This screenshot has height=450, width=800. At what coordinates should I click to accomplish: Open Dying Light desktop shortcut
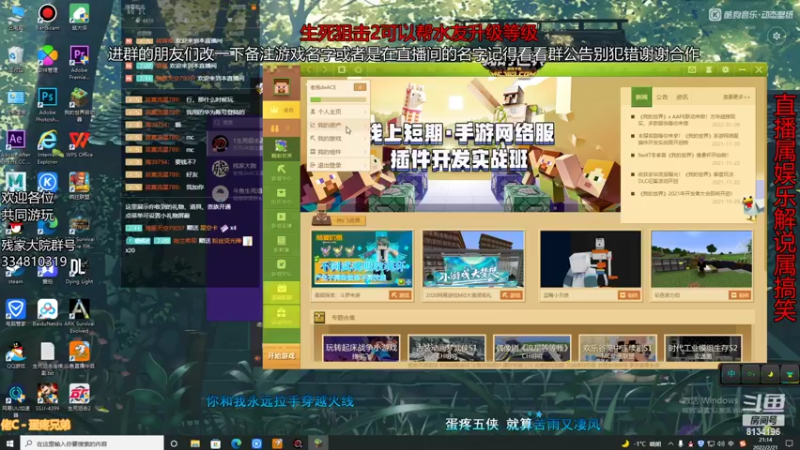79,271
